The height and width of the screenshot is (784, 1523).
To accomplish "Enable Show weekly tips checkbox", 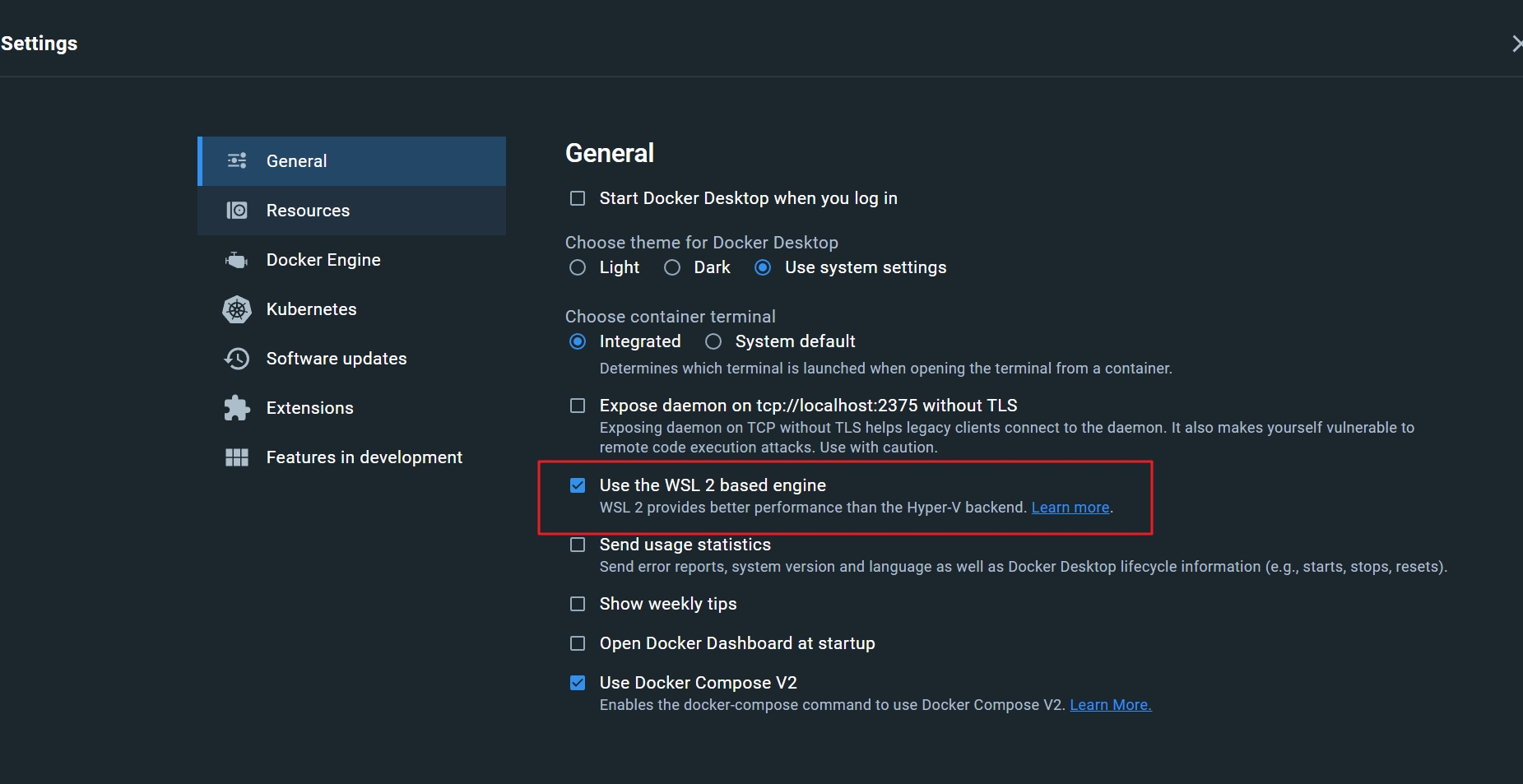I will [578, 604].
